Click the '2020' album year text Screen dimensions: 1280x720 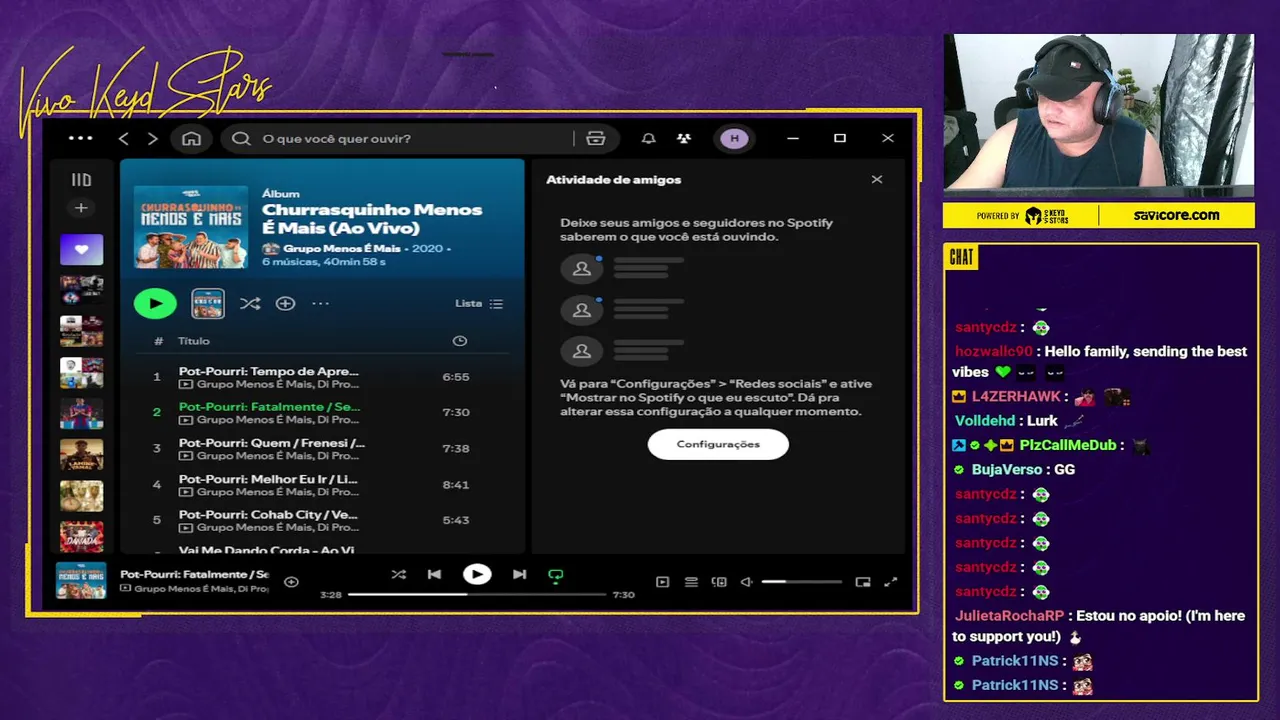pyautogui.click(x=427, y=248)
